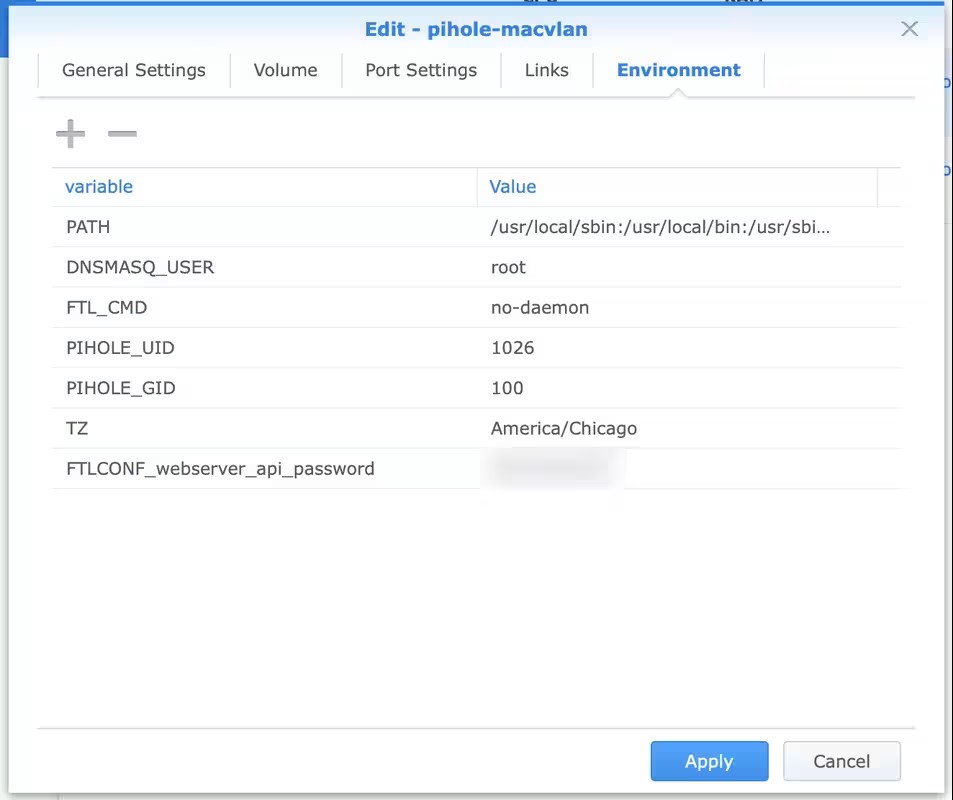Screen dimensions: 953x800
Task: Edit the DNSMASQ_USER value root
Action: click(x=508, y=268)
